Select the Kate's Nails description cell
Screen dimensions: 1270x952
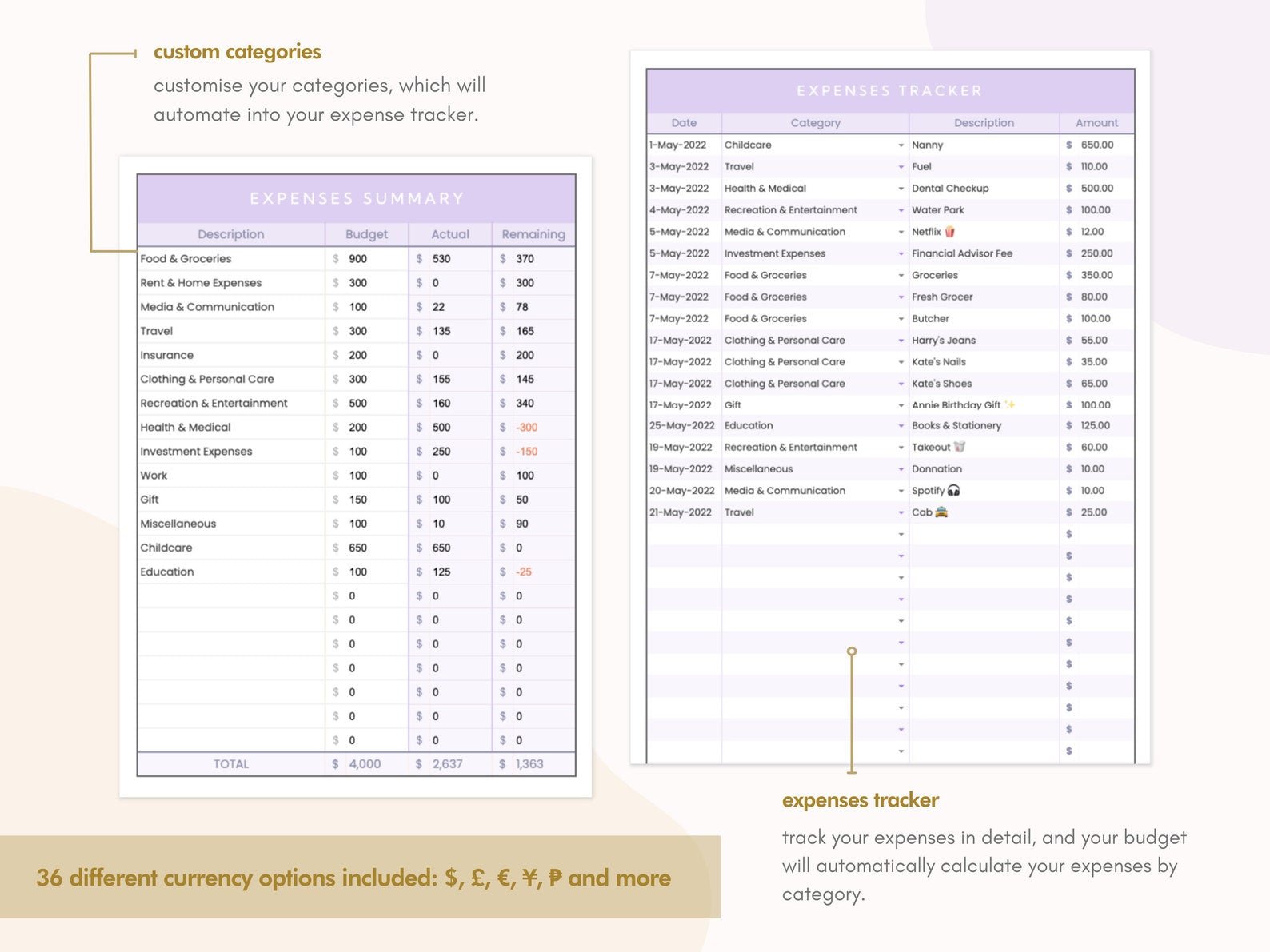click(984, 362)
